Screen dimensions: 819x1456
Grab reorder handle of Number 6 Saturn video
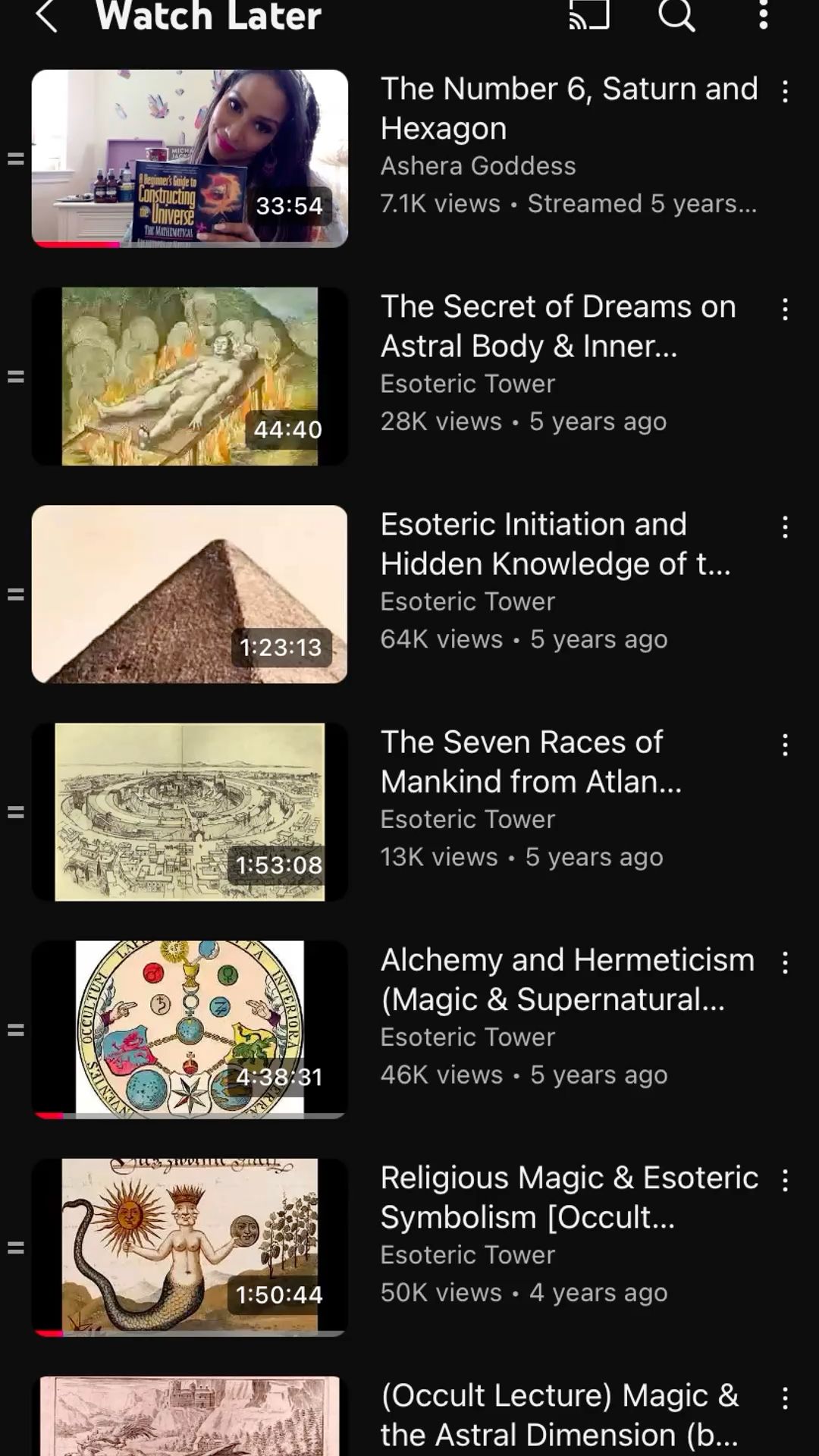tap(16, 158)
